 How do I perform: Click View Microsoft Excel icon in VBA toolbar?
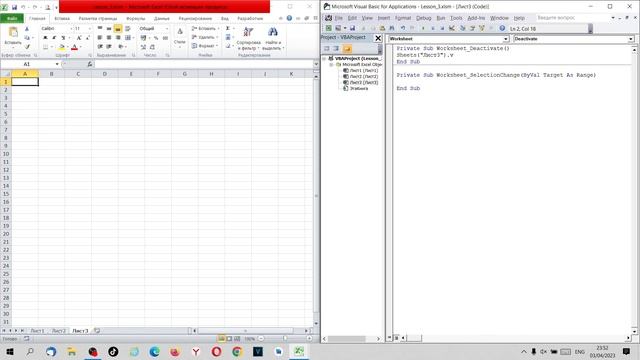pyautogui.click(x=329, y=28)
